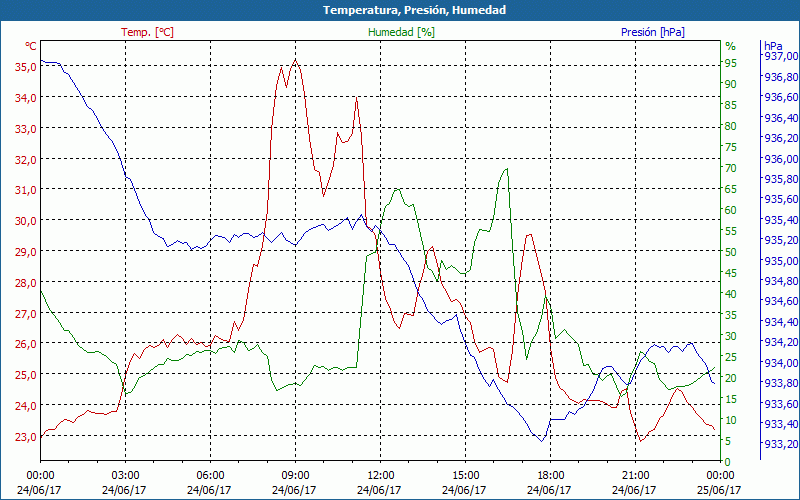The height and width of the screenshot is (500, 800).
Task: Click the 45 humidity axis value
Action: (x=731, y=273)
